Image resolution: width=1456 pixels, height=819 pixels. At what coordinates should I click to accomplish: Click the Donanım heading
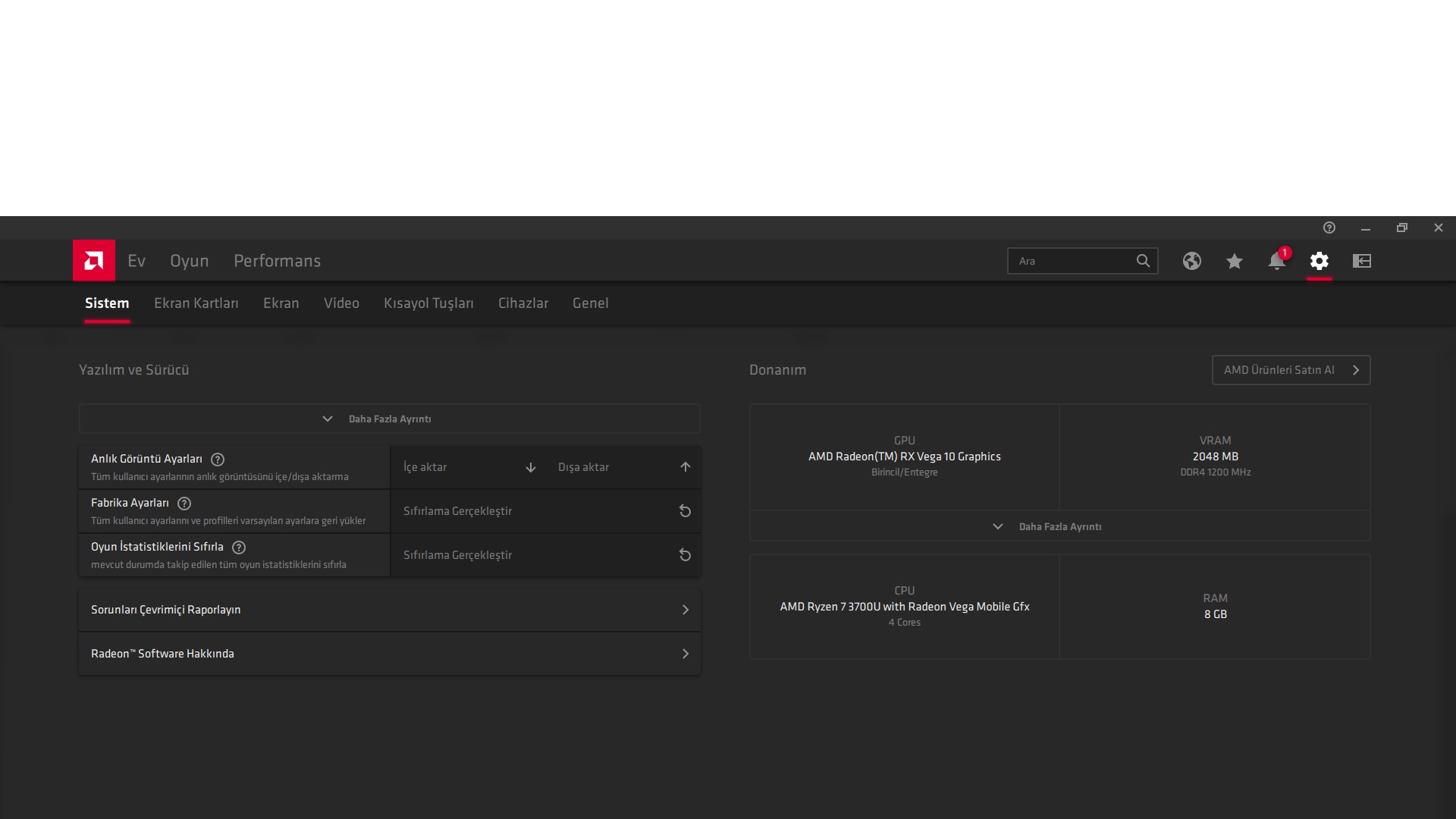point(778,370)
